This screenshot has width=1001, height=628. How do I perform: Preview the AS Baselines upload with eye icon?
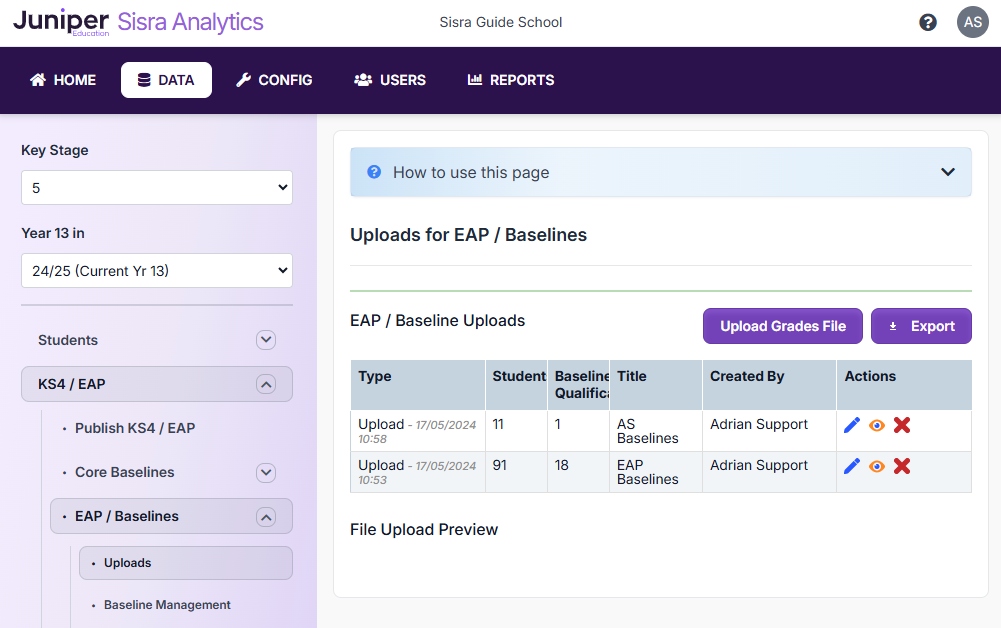click(877, 425)
